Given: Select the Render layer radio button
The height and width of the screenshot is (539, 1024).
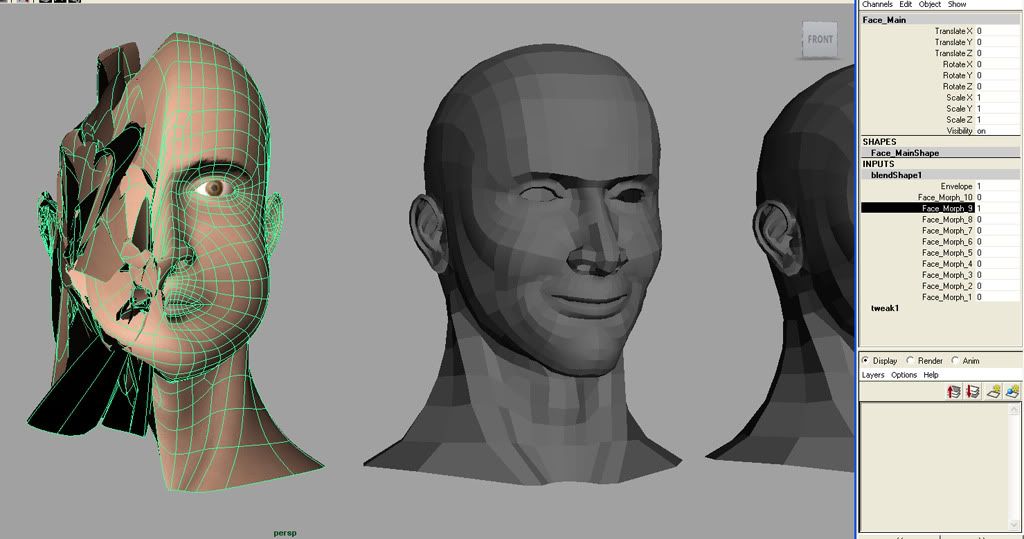Looking at the screenshot, I should click(x=910, y=360).
